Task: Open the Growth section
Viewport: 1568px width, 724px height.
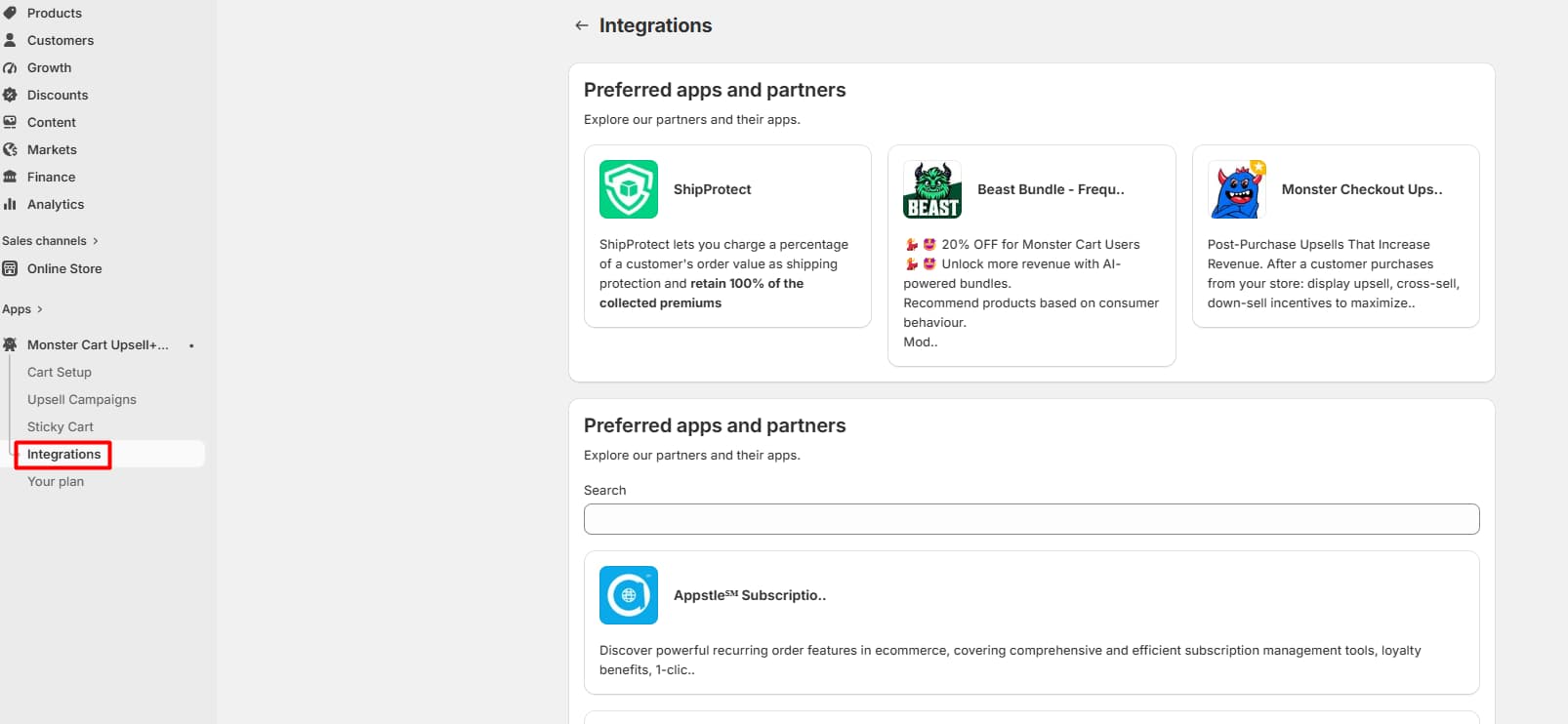Action: pyautogui.click(x=49, y=67)
